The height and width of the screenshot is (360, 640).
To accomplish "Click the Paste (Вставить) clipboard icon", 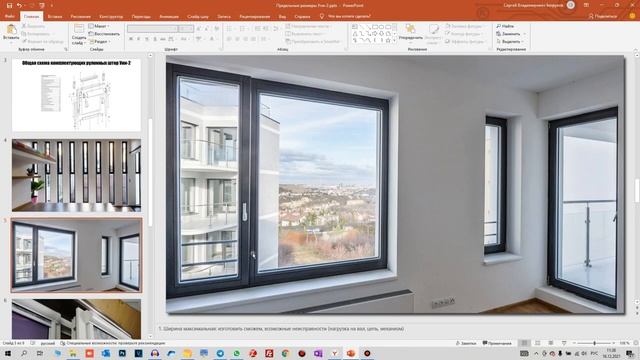I will 11,29.
